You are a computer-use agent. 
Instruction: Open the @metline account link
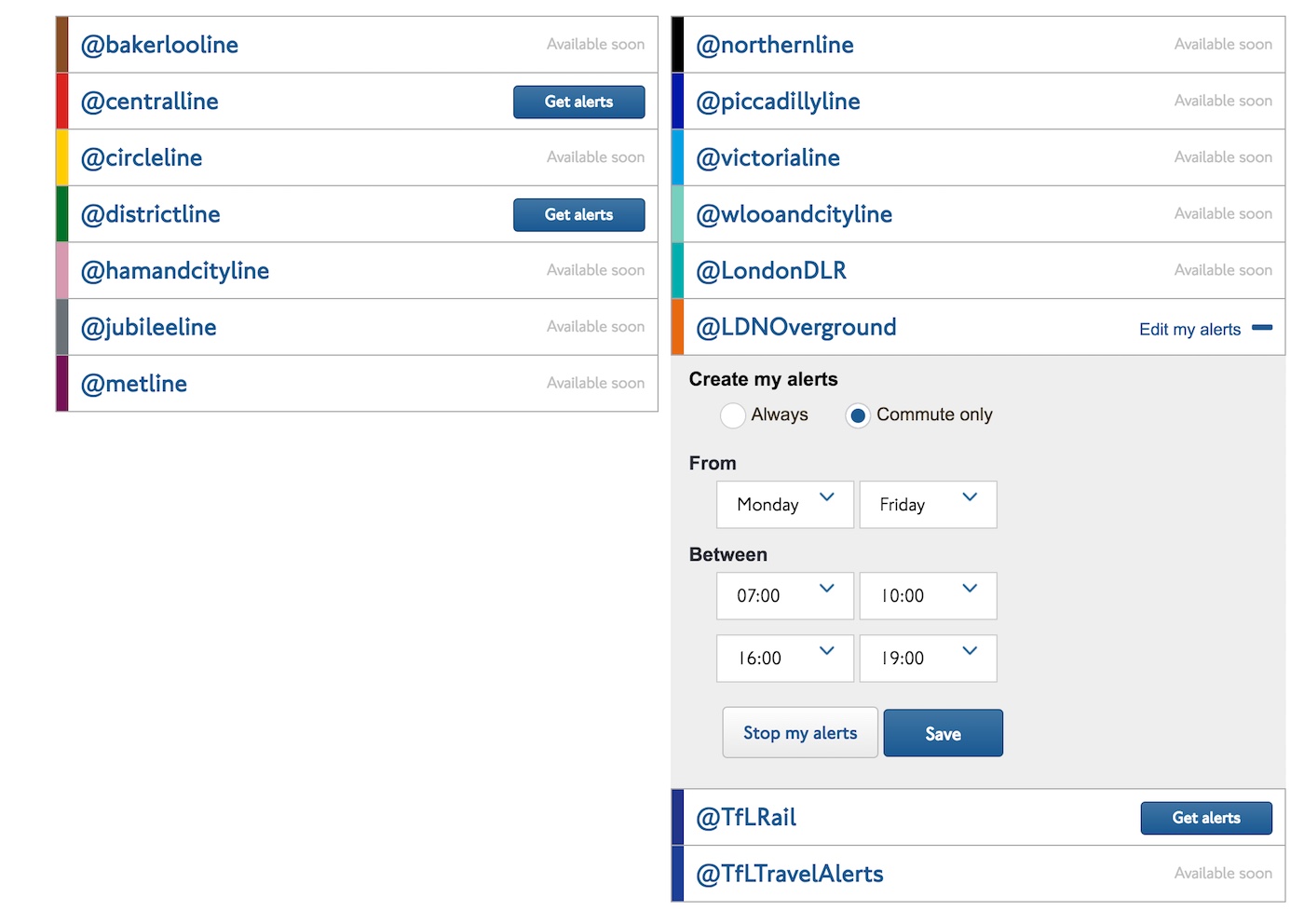click(x=134, y=384)
